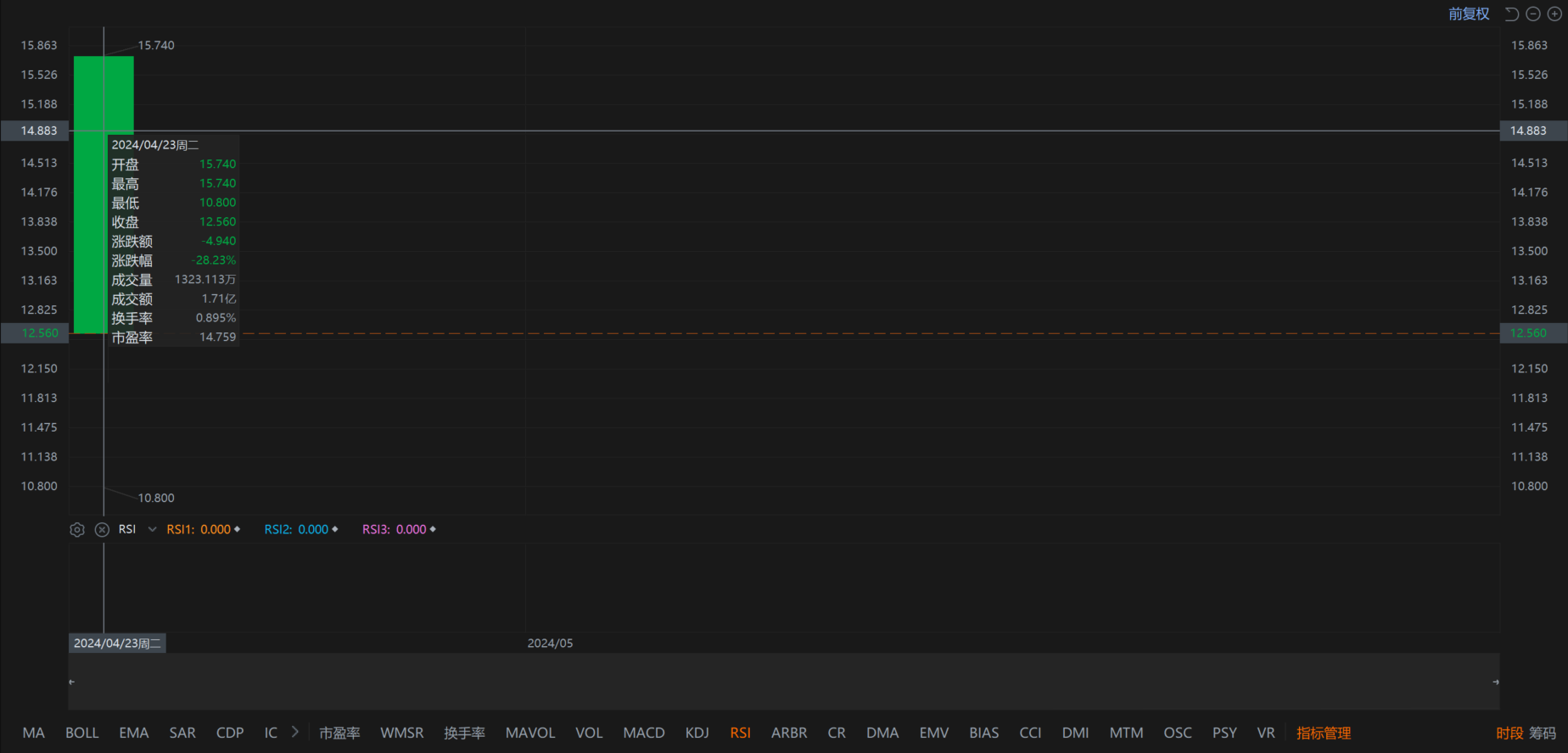Screen dimensions: 1568x753
Task: Toggle the RSI2 line diamond marker
Action: (x=335, y=529)
